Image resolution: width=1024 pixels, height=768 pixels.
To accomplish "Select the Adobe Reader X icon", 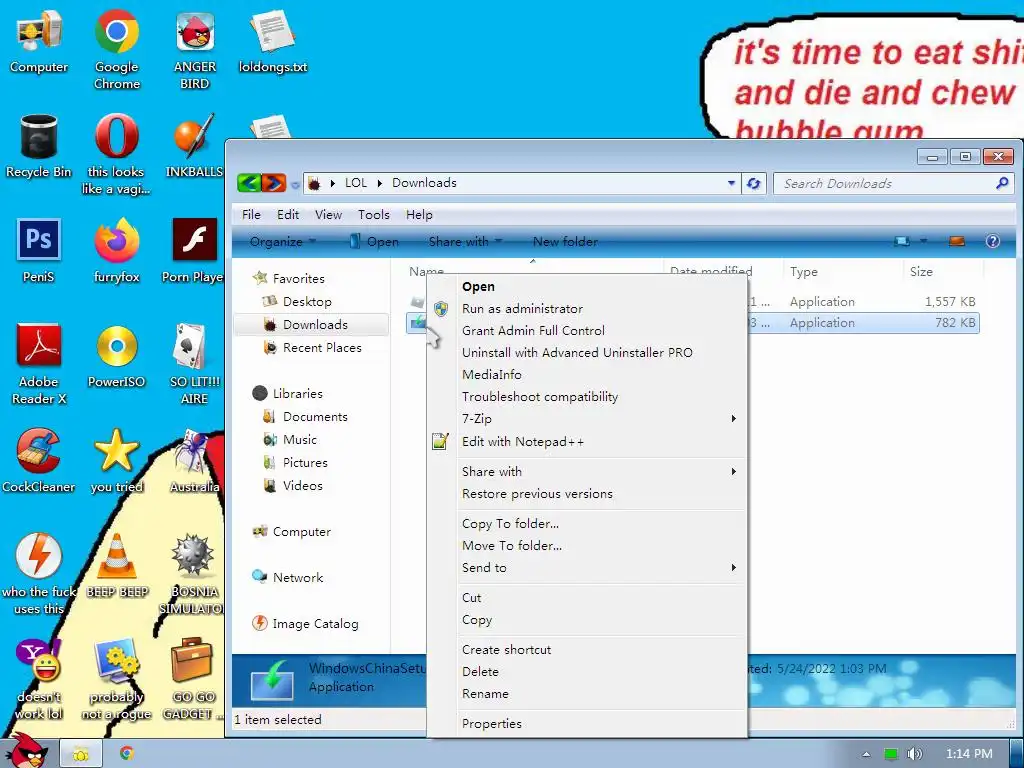I will coord(39,364).
